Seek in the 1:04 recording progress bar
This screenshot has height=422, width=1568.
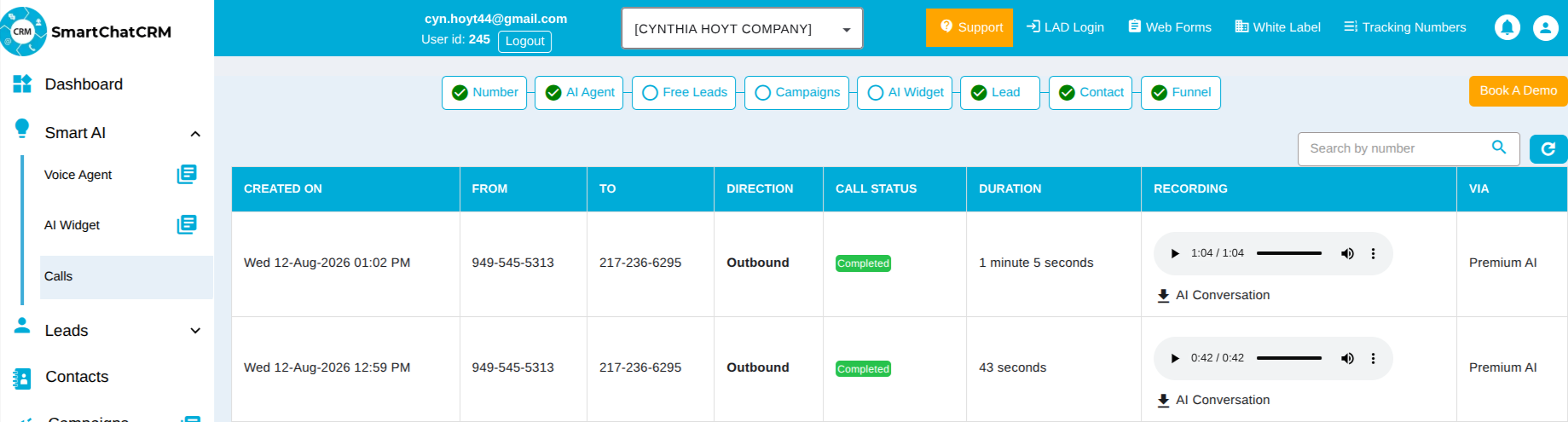(x=1289, y=253)
